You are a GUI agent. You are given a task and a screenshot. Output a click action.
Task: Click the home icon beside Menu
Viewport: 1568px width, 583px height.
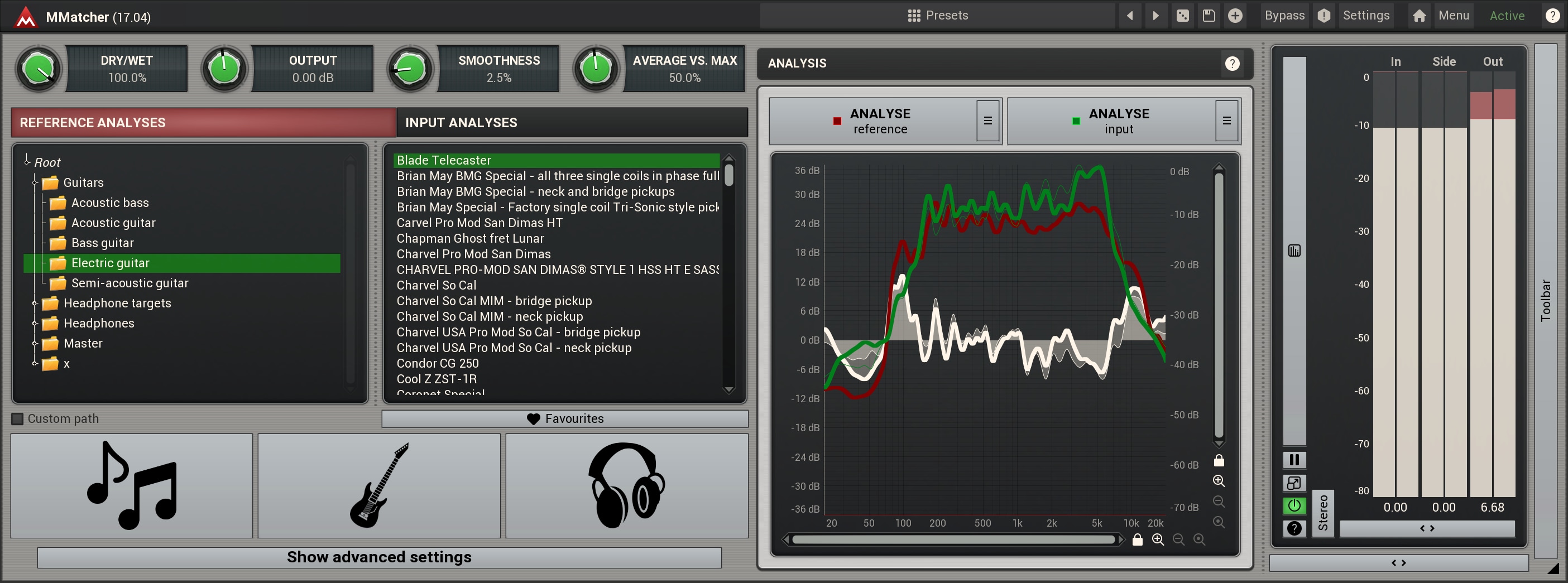(1419, 16)
